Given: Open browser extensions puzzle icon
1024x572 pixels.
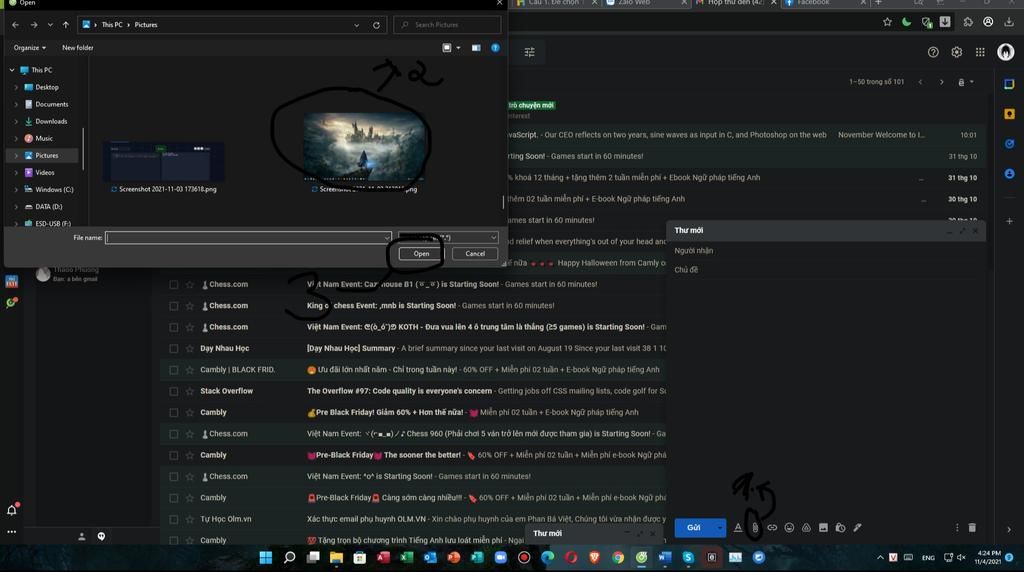Looking at the screenshot, I should [968, 22].
